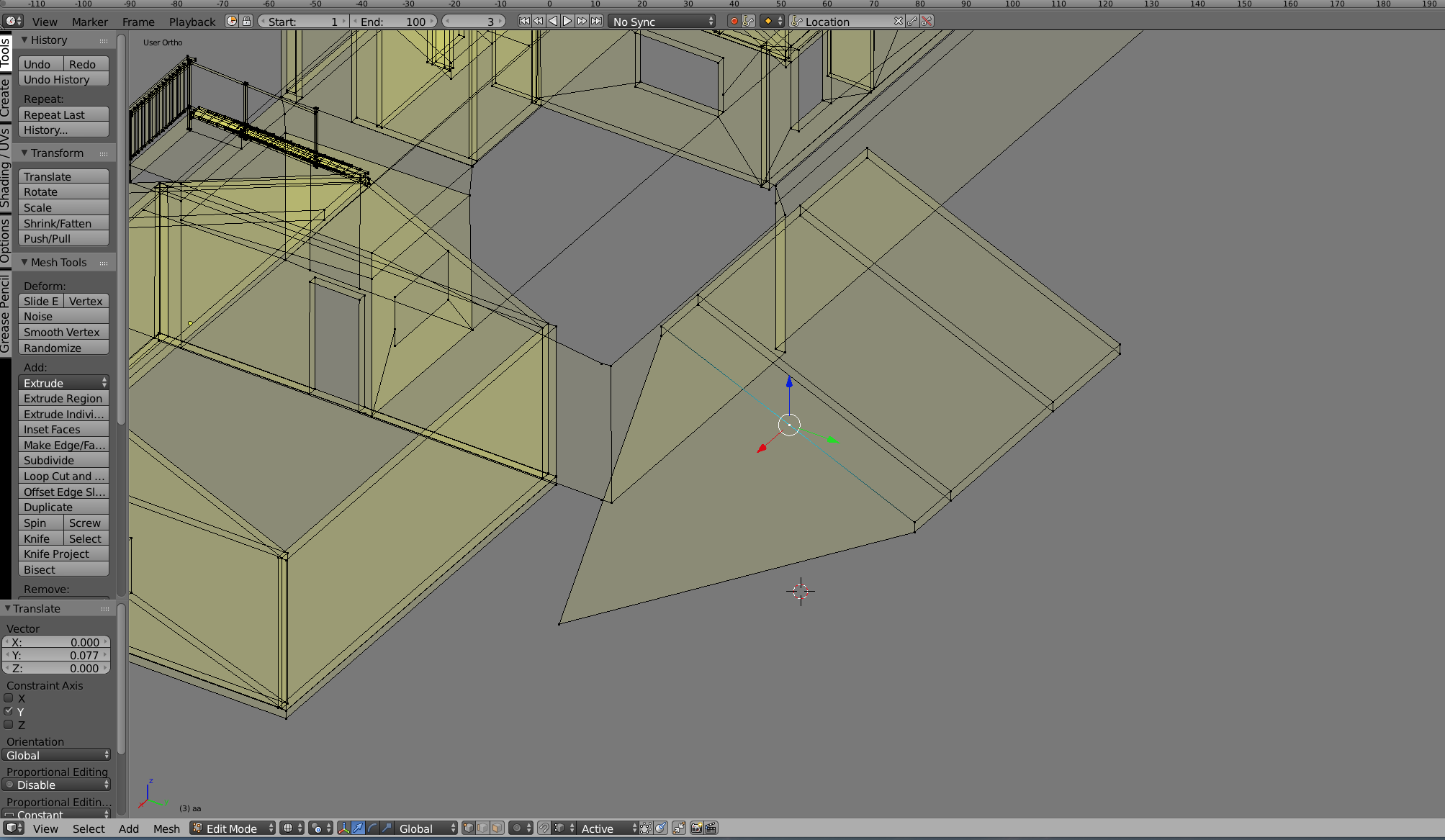Switch to the Create tab

[6, 98]
